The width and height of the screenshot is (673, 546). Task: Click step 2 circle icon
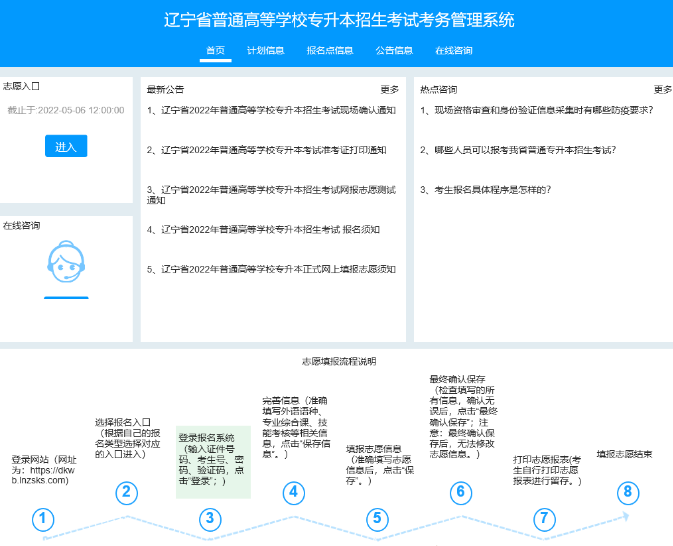(x=125, y=491)
